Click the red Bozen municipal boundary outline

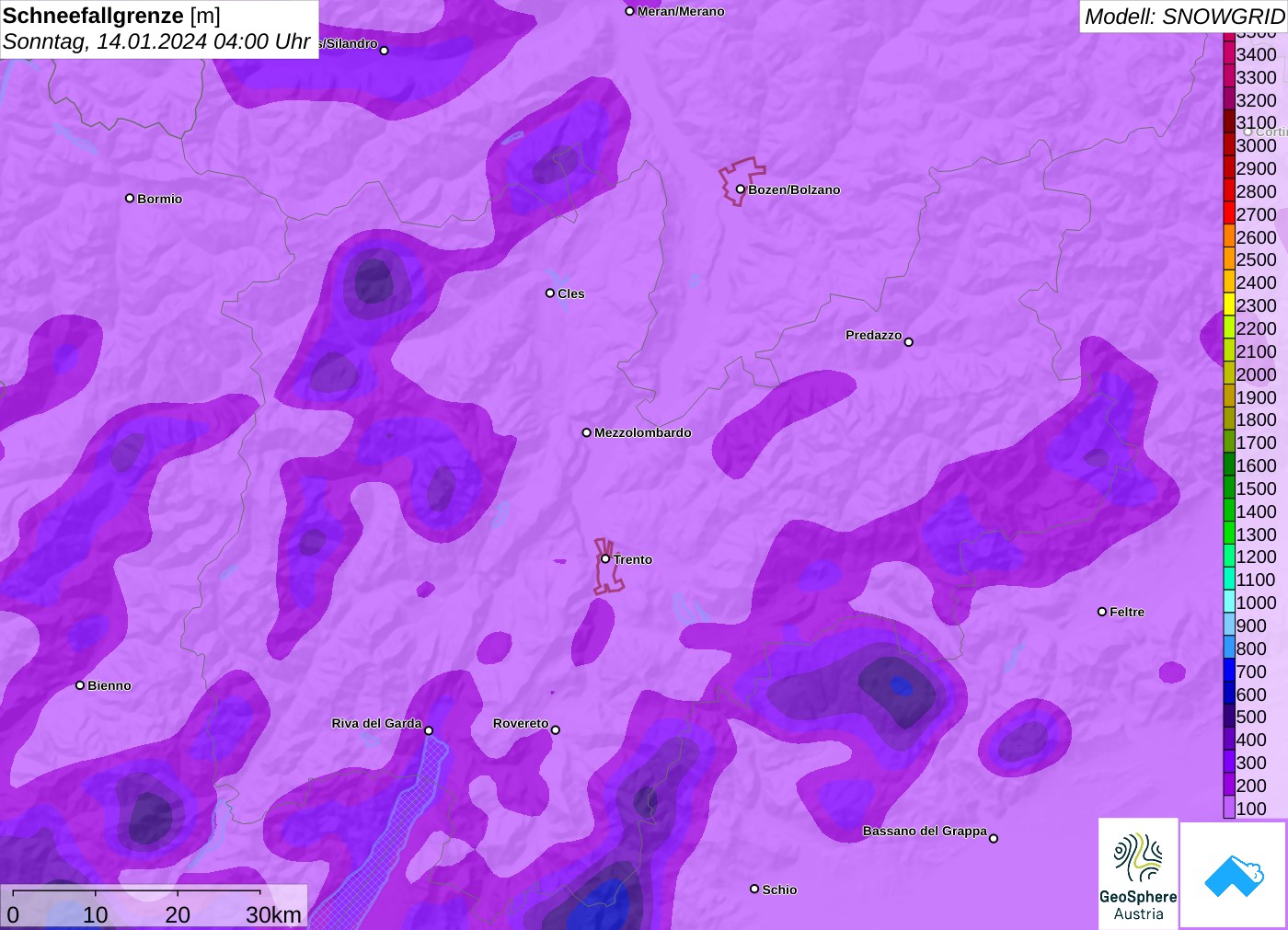[741, 180]
